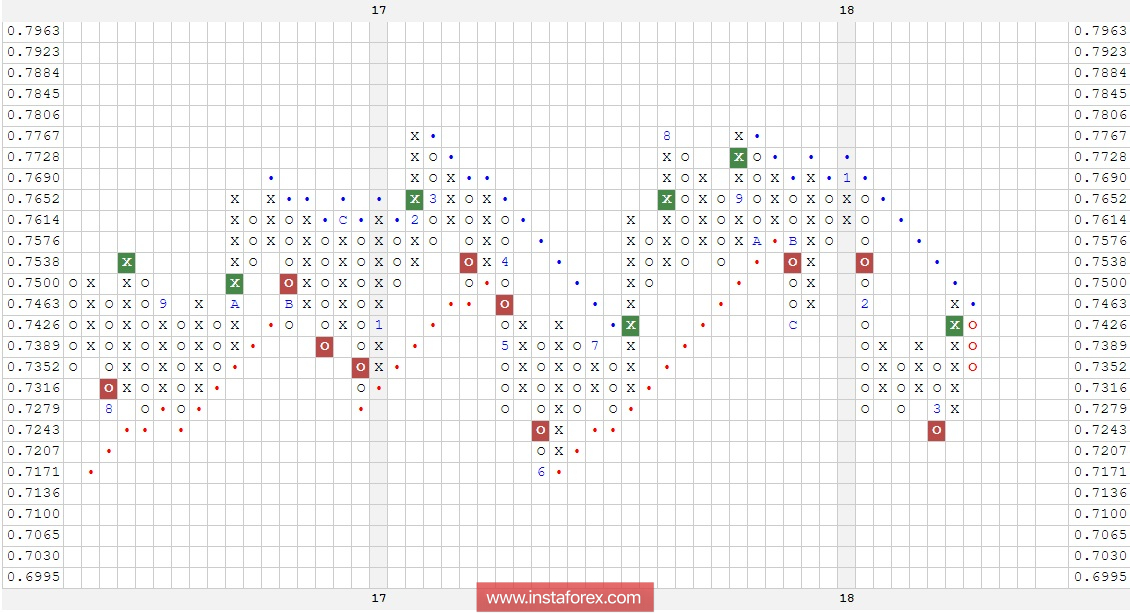Click month marker 4 in the 0.7538 row
Image resolution: width=1130 pixels, height=613 pixels.
coord(504,261)
